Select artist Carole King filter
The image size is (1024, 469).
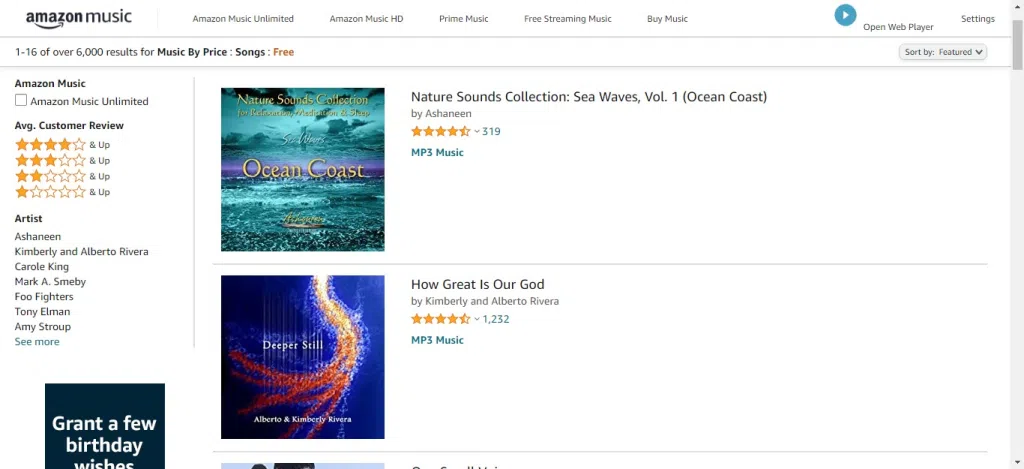pos(42,267)
